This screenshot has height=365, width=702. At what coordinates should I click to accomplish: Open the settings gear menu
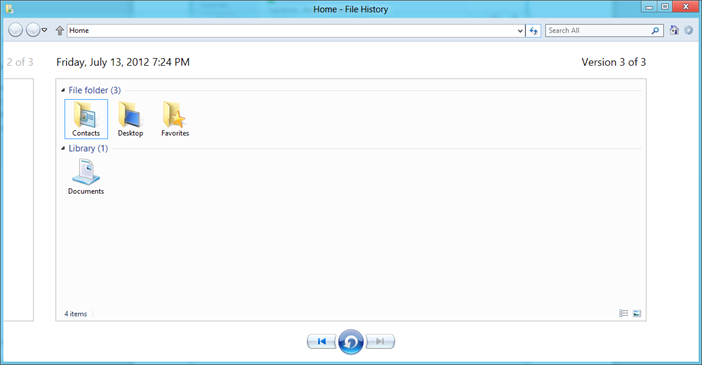689,30
